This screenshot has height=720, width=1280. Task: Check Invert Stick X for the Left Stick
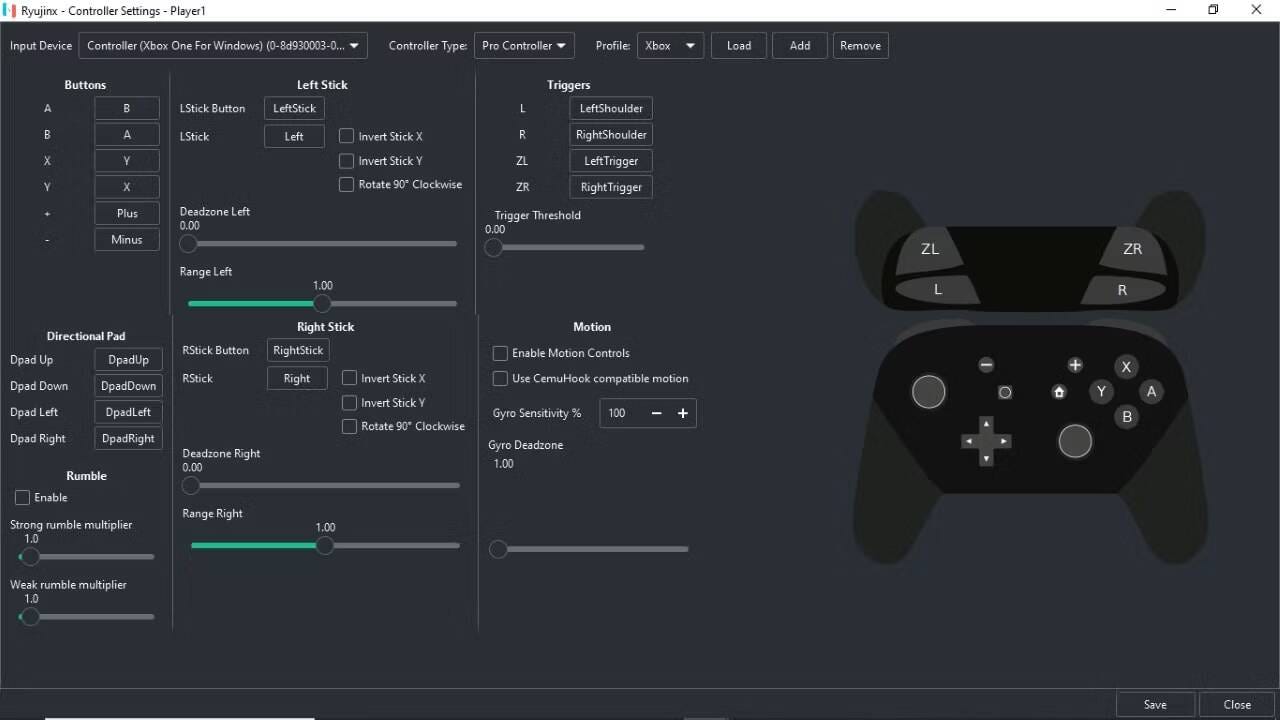pos(346,136)
